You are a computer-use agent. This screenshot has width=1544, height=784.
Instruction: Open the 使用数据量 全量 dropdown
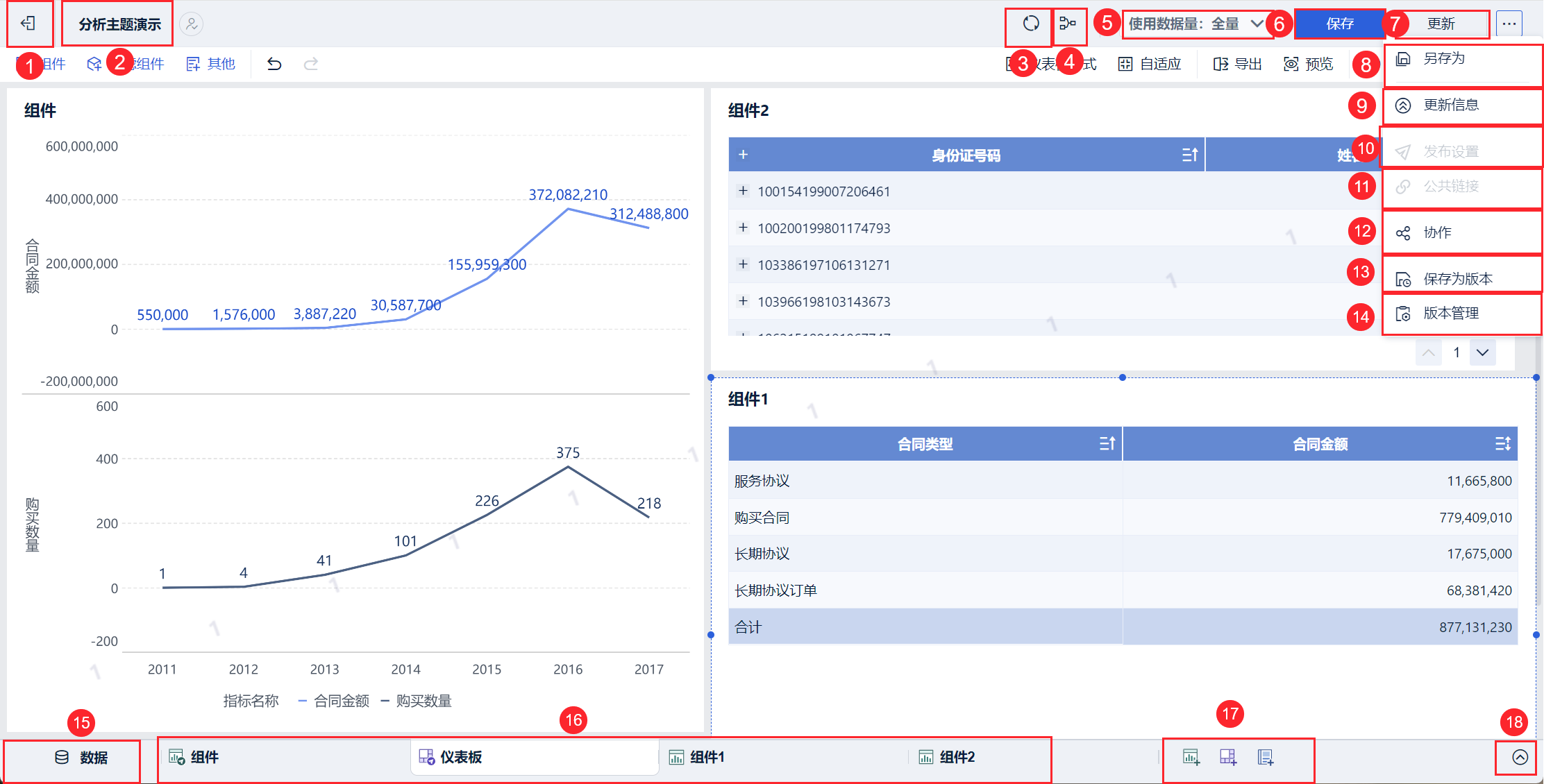(1196, 24)
